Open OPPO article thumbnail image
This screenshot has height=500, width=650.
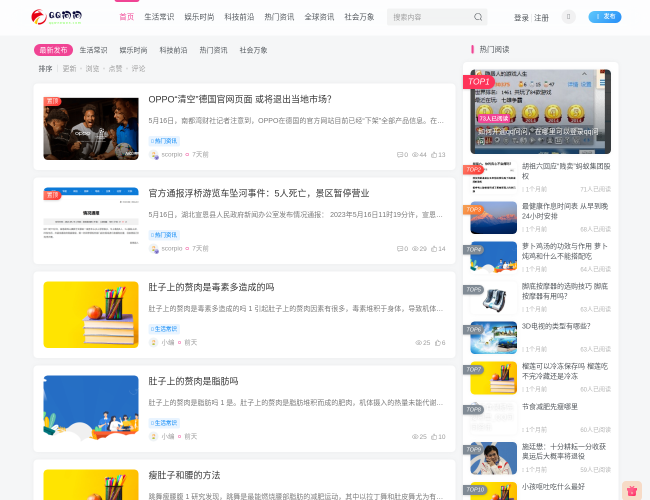[91, 129]
